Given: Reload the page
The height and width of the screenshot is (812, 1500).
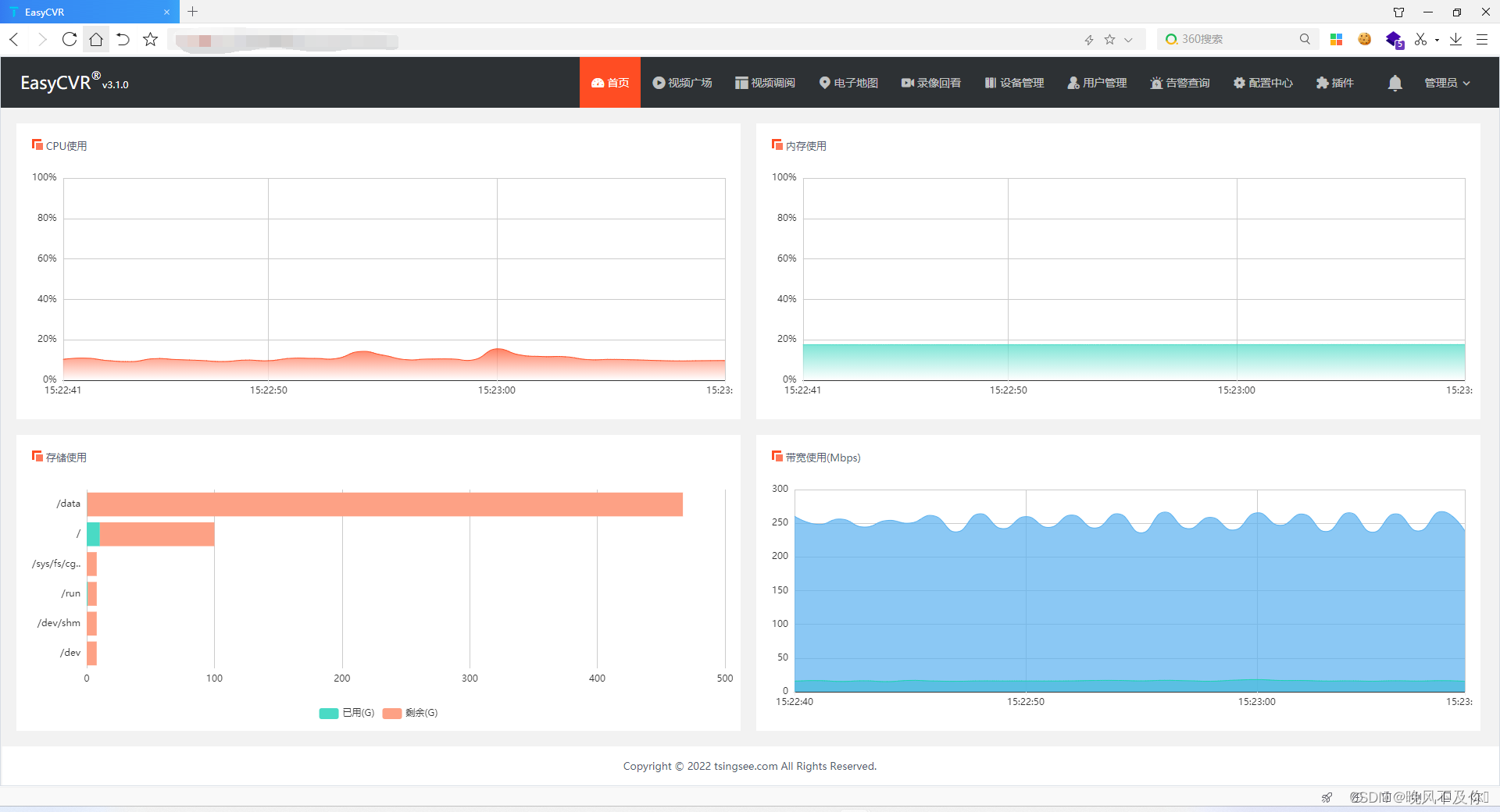Looking at the screenshot, I should [x=70, y=39].
